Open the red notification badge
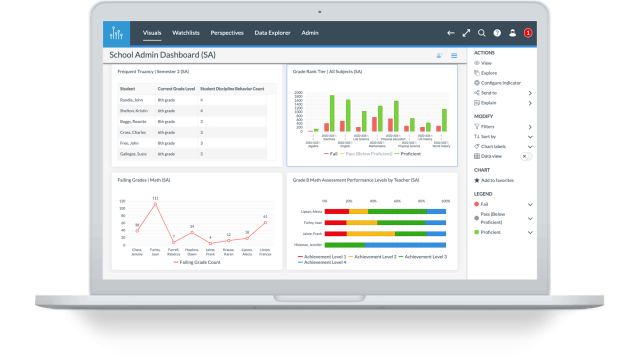This screenshot has height=361, width=640. pyautogui.click(x=528, y=33)
